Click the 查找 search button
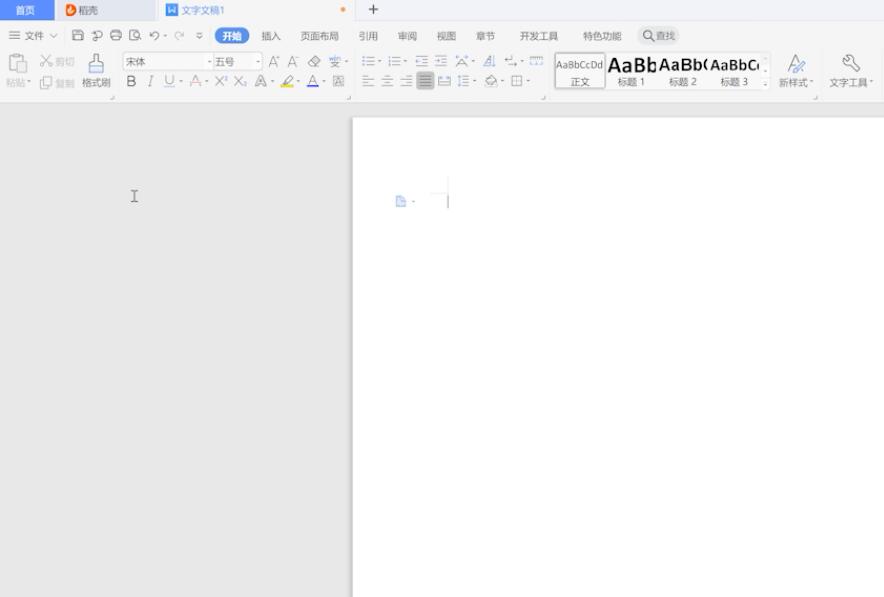Screen dimensions: 884x597 (658, 36)
